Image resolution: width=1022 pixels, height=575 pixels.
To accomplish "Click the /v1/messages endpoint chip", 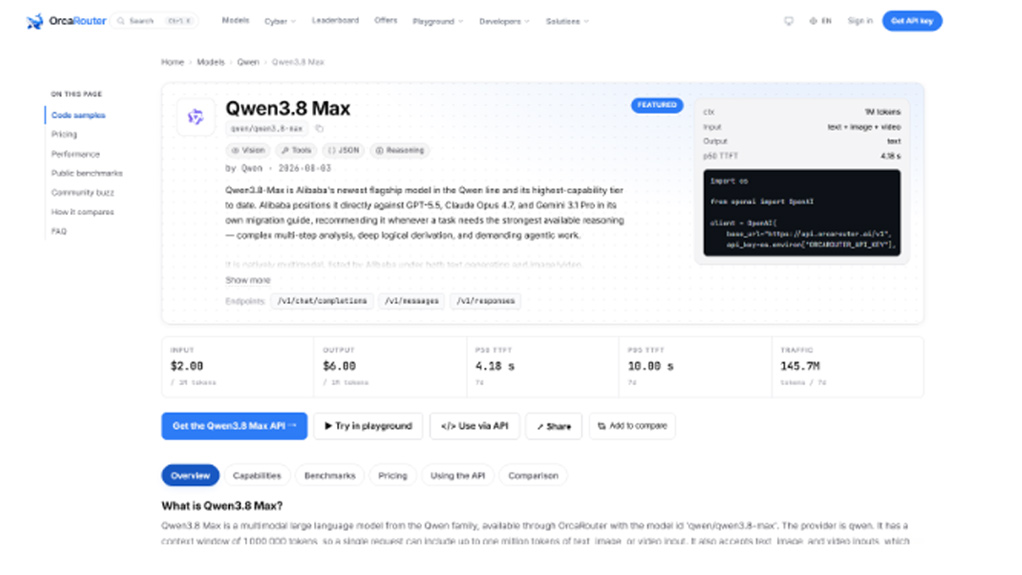I will point(411,301).
